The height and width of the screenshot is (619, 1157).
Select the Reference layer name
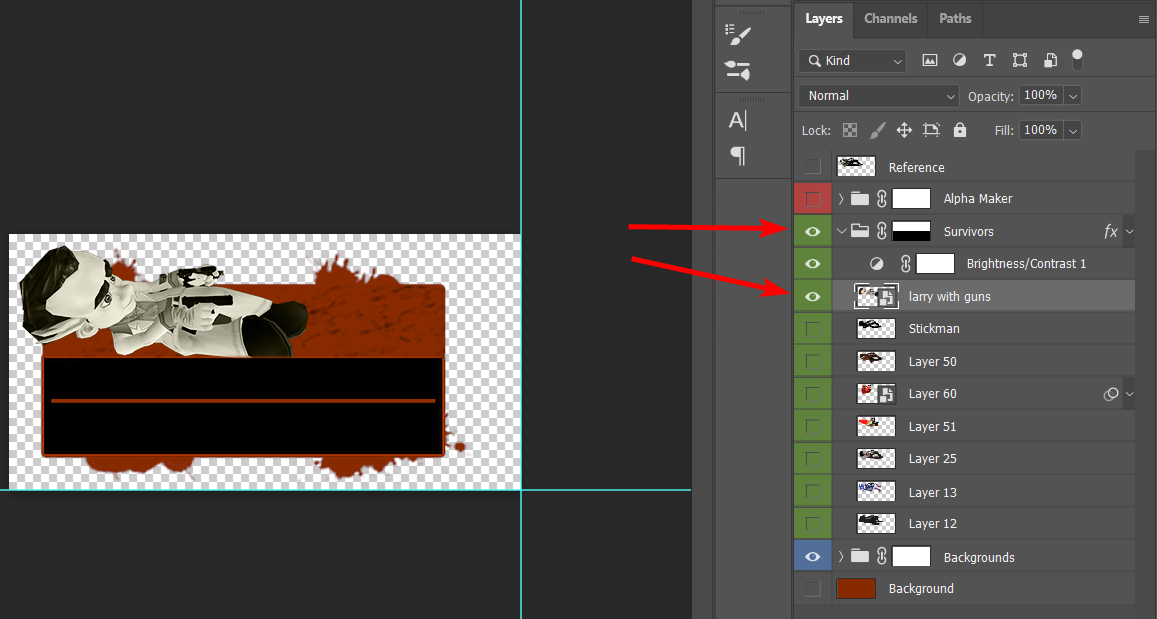click(x=916, y=167)
